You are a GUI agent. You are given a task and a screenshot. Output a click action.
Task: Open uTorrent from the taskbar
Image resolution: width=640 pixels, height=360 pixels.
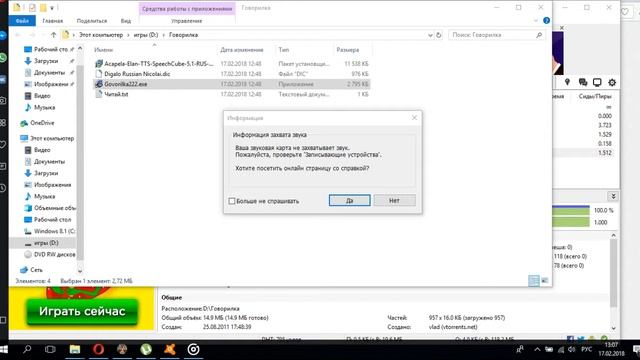pyautogui.click(x=146, y=349)
